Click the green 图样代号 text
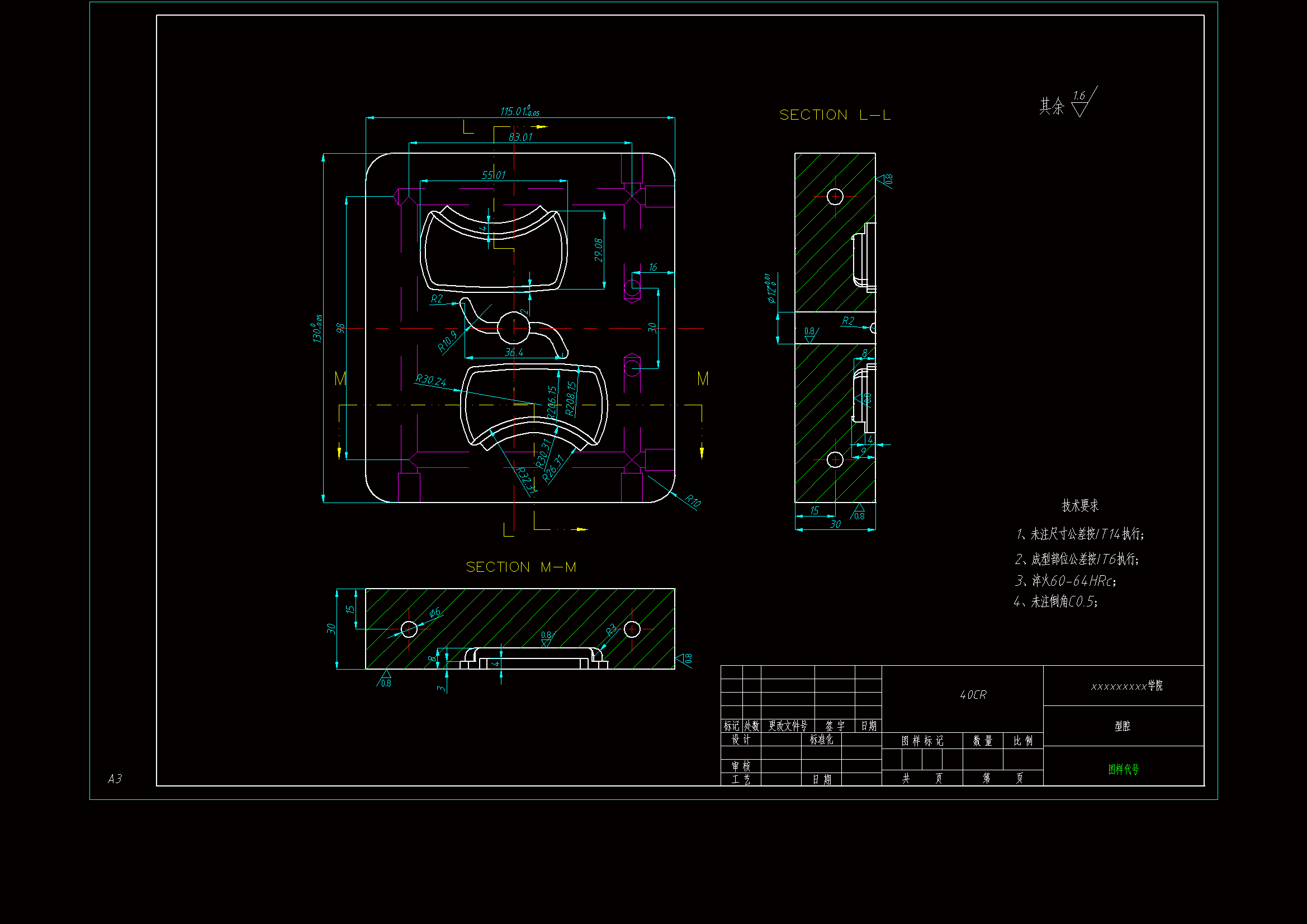 [x=1123, y=769]
